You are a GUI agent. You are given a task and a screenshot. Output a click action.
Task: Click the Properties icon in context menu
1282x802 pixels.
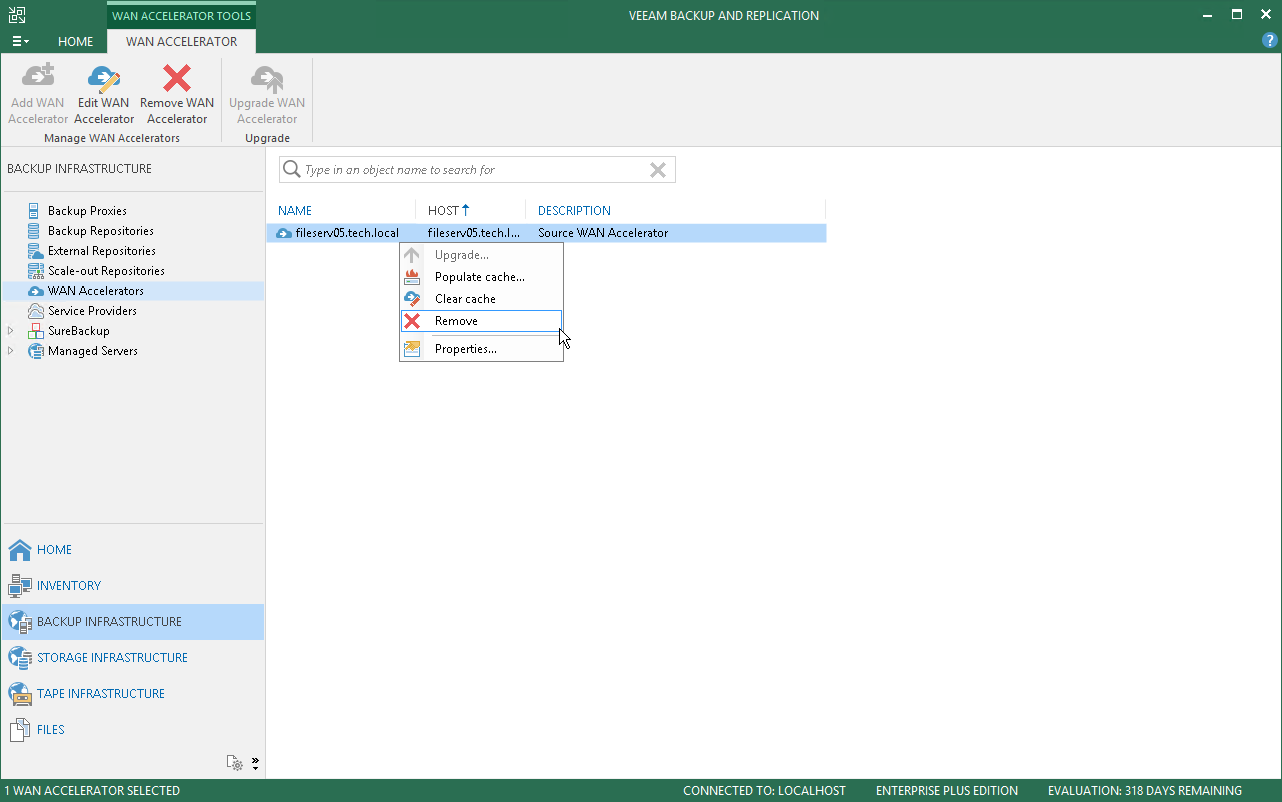tap(412, 349)
